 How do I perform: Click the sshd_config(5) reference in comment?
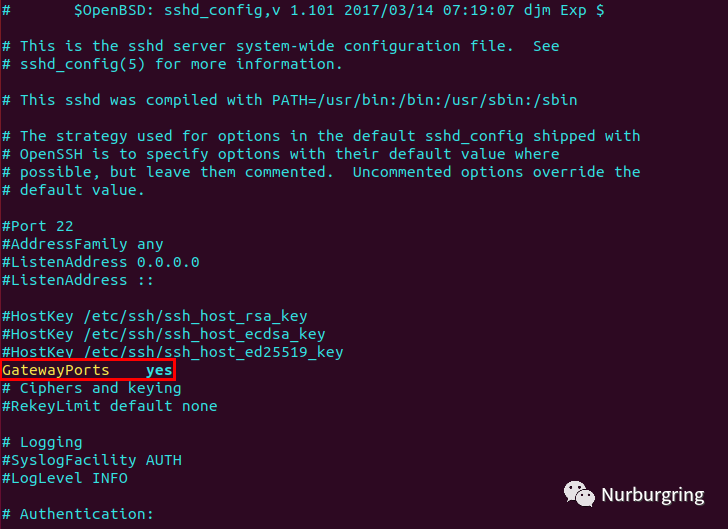tap(83, 64)
